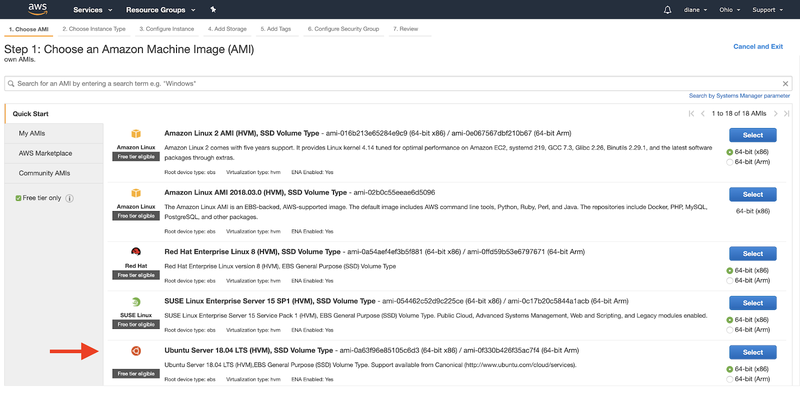Open My AMIs in the sidebar
Screen dimensions: 800x394
point(54,134)
